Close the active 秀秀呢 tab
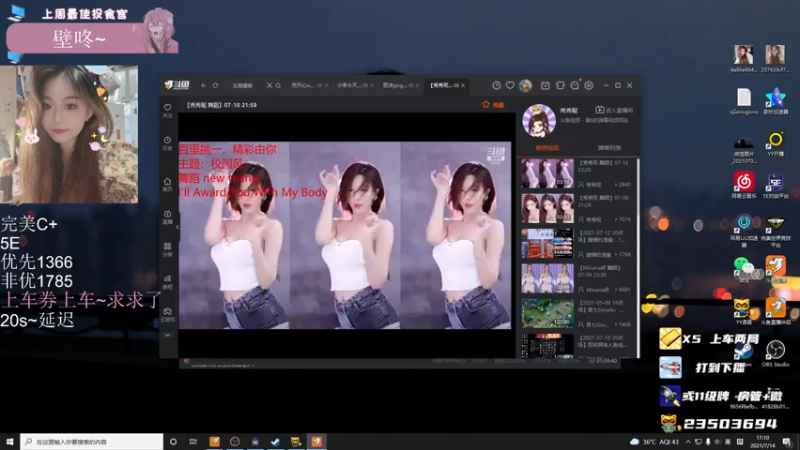Screen dimensions: 800x450 click(463, 85)
